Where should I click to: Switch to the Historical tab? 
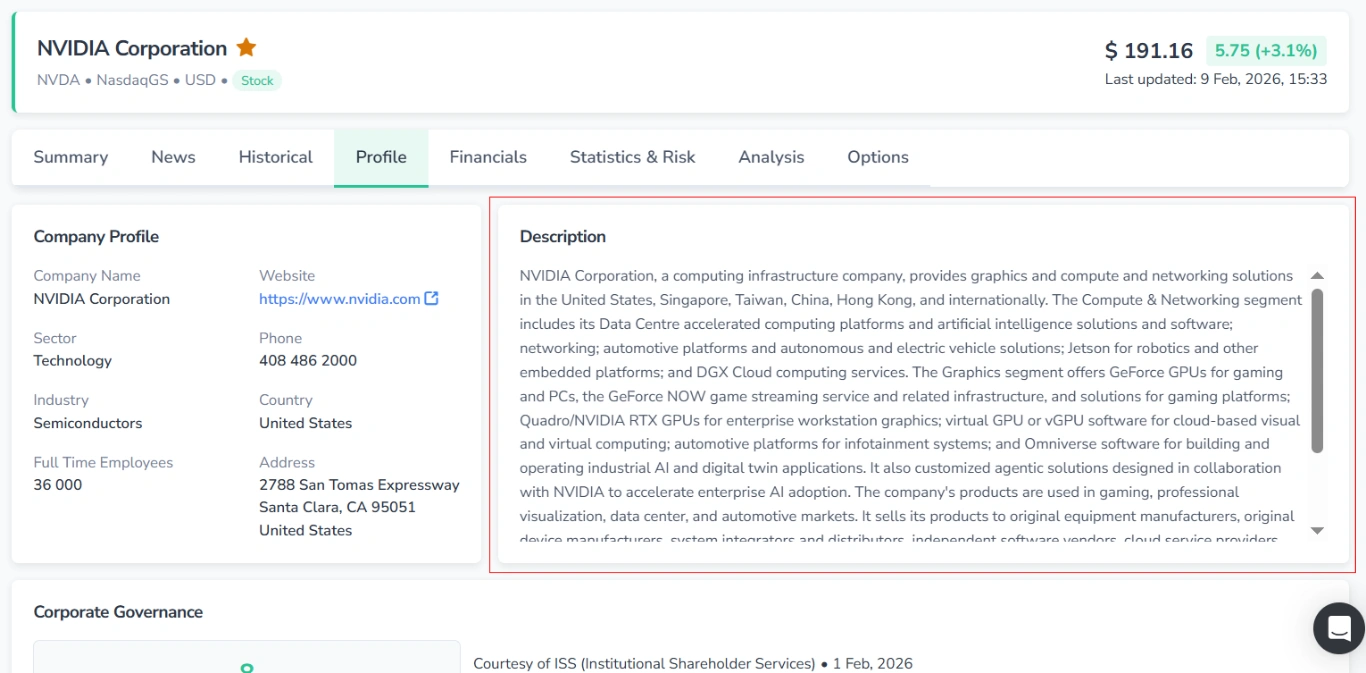pyautogui.click(x=274, y=157)
